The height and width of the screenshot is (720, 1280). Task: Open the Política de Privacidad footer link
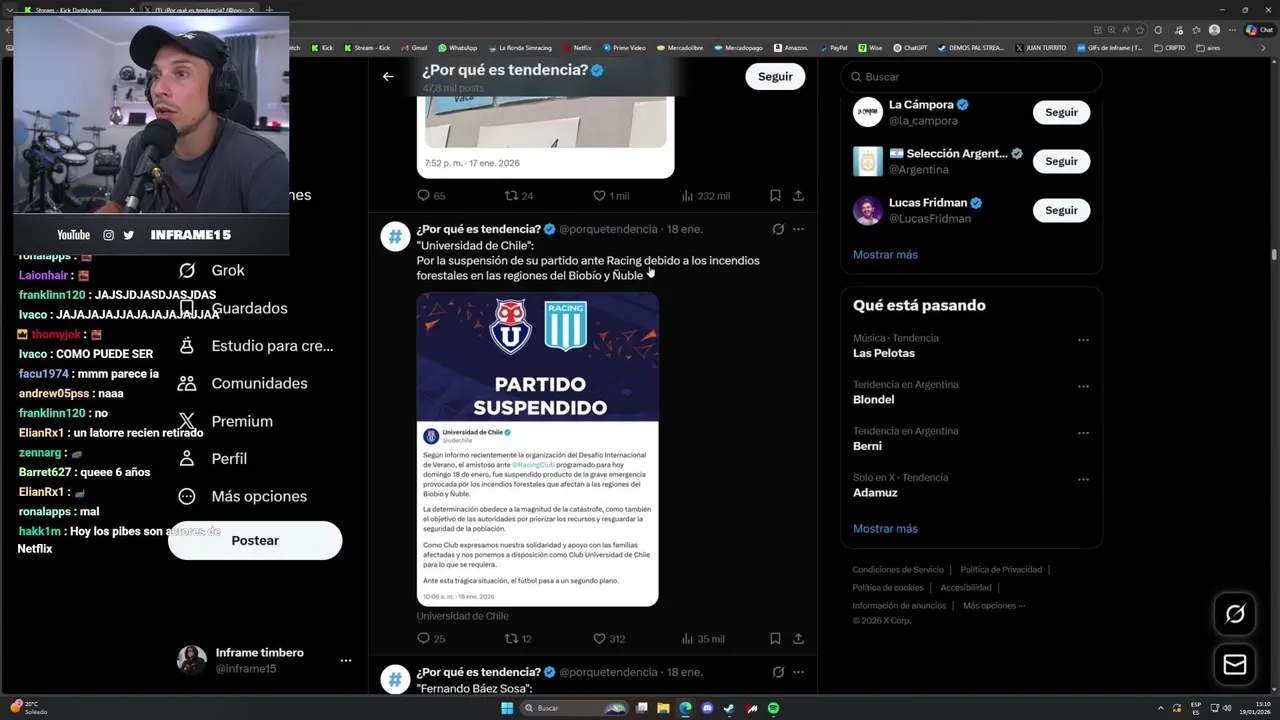pos(1001,570)
